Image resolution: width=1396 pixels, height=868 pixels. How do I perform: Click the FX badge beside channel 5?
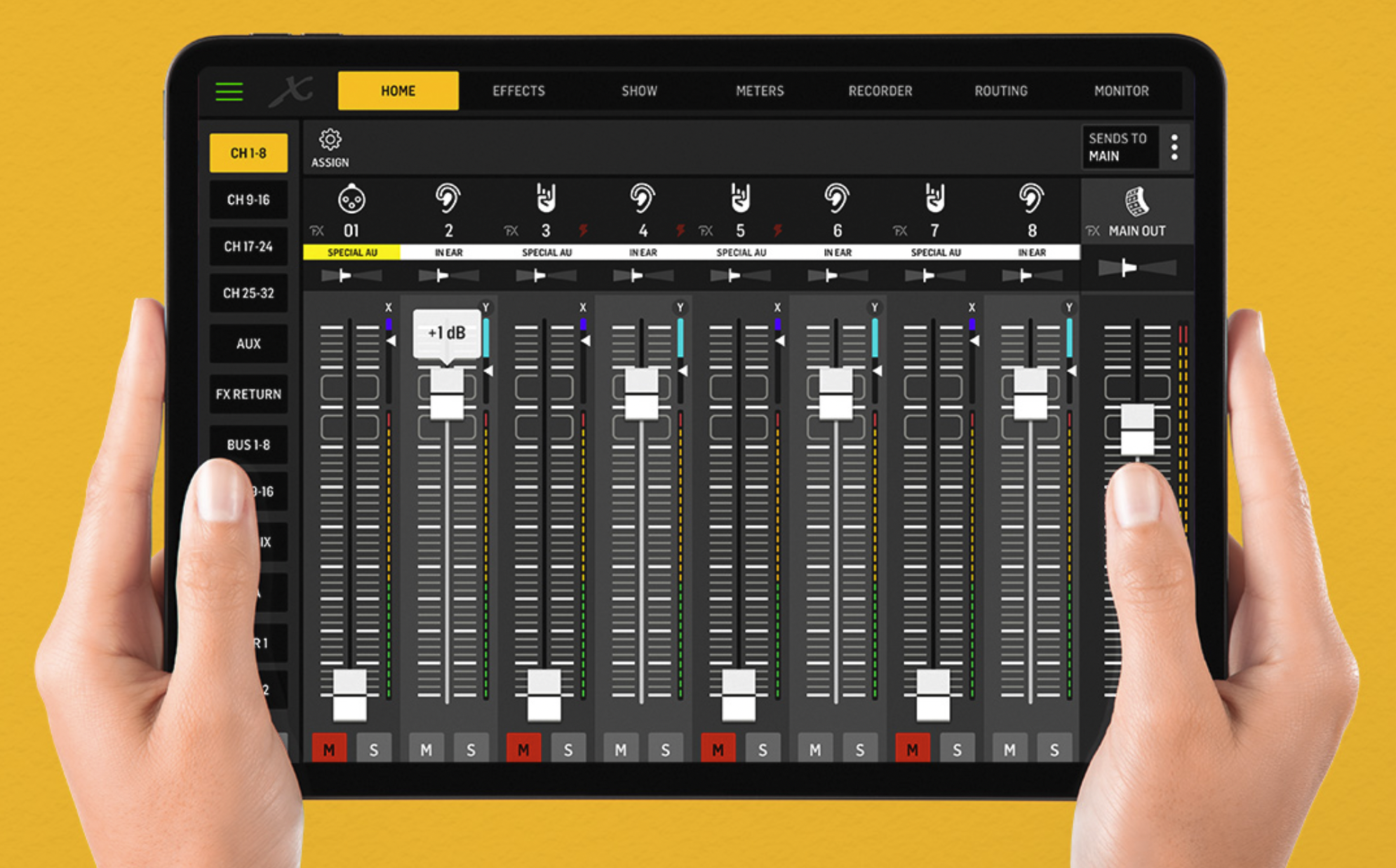705,229
